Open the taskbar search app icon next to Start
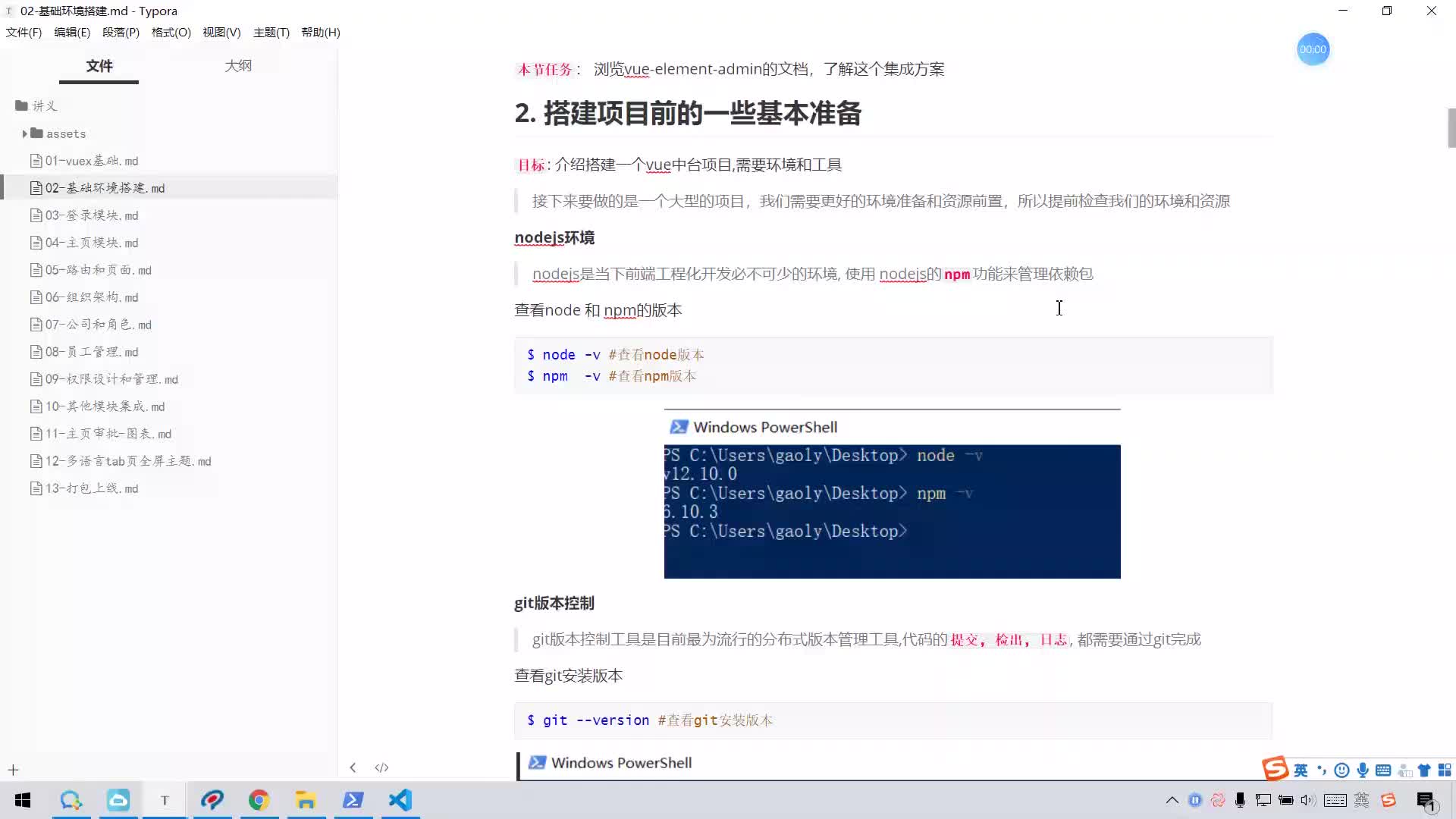1456x819 pixels. (x=71, y=800)
